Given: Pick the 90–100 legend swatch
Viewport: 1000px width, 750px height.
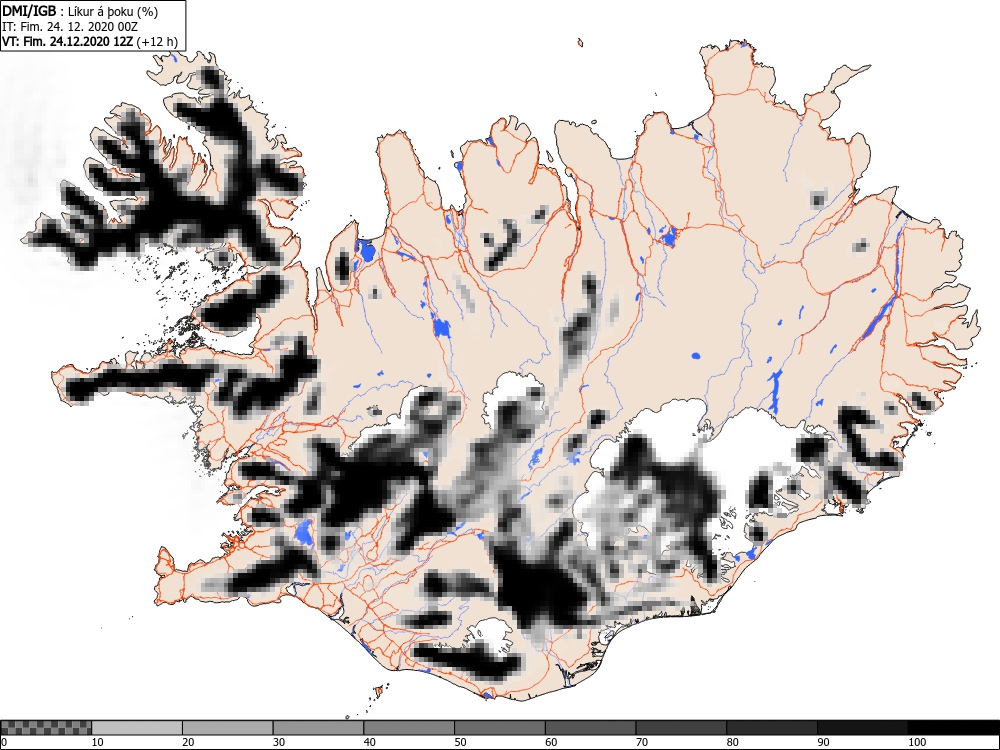Looking at the screenshot, I should click(862, 728).
